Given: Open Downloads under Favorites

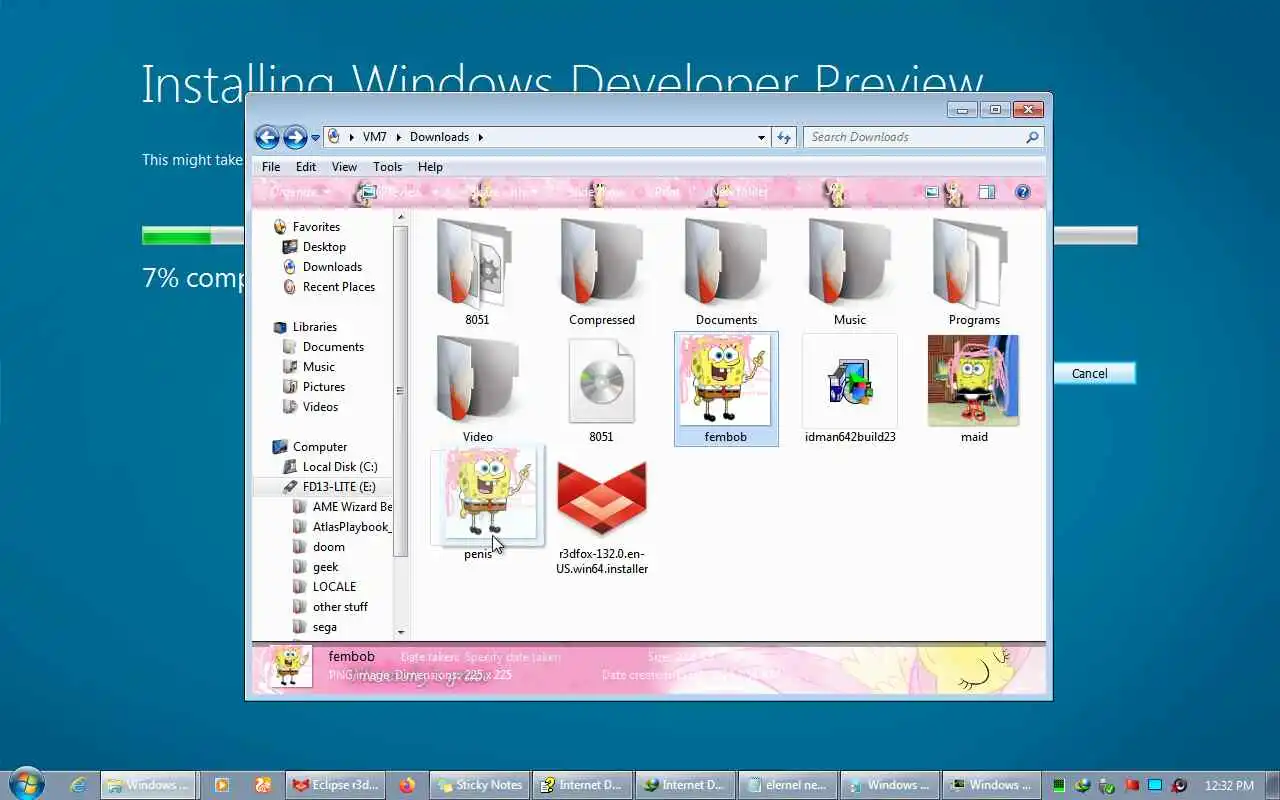Looking at the screenshot, I should (x=332, y=267).
